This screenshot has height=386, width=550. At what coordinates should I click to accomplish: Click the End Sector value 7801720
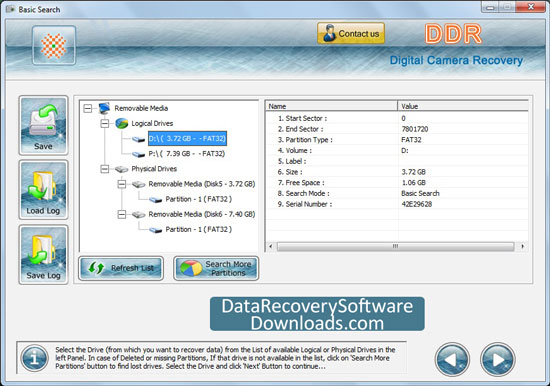pos(415,129)
